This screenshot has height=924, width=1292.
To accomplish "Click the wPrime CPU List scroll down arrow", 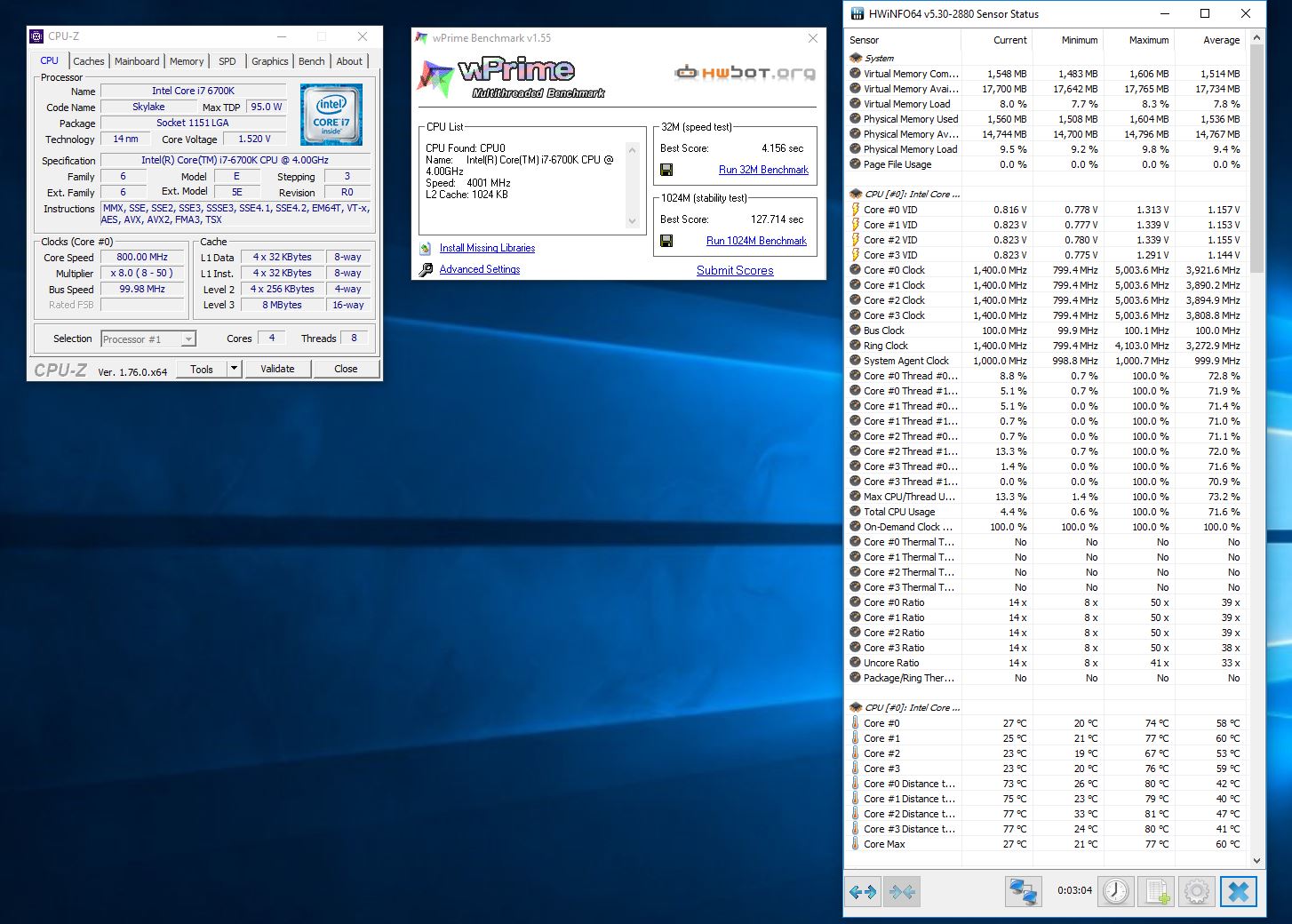I will pyautogui.click(x=633, y=221).
